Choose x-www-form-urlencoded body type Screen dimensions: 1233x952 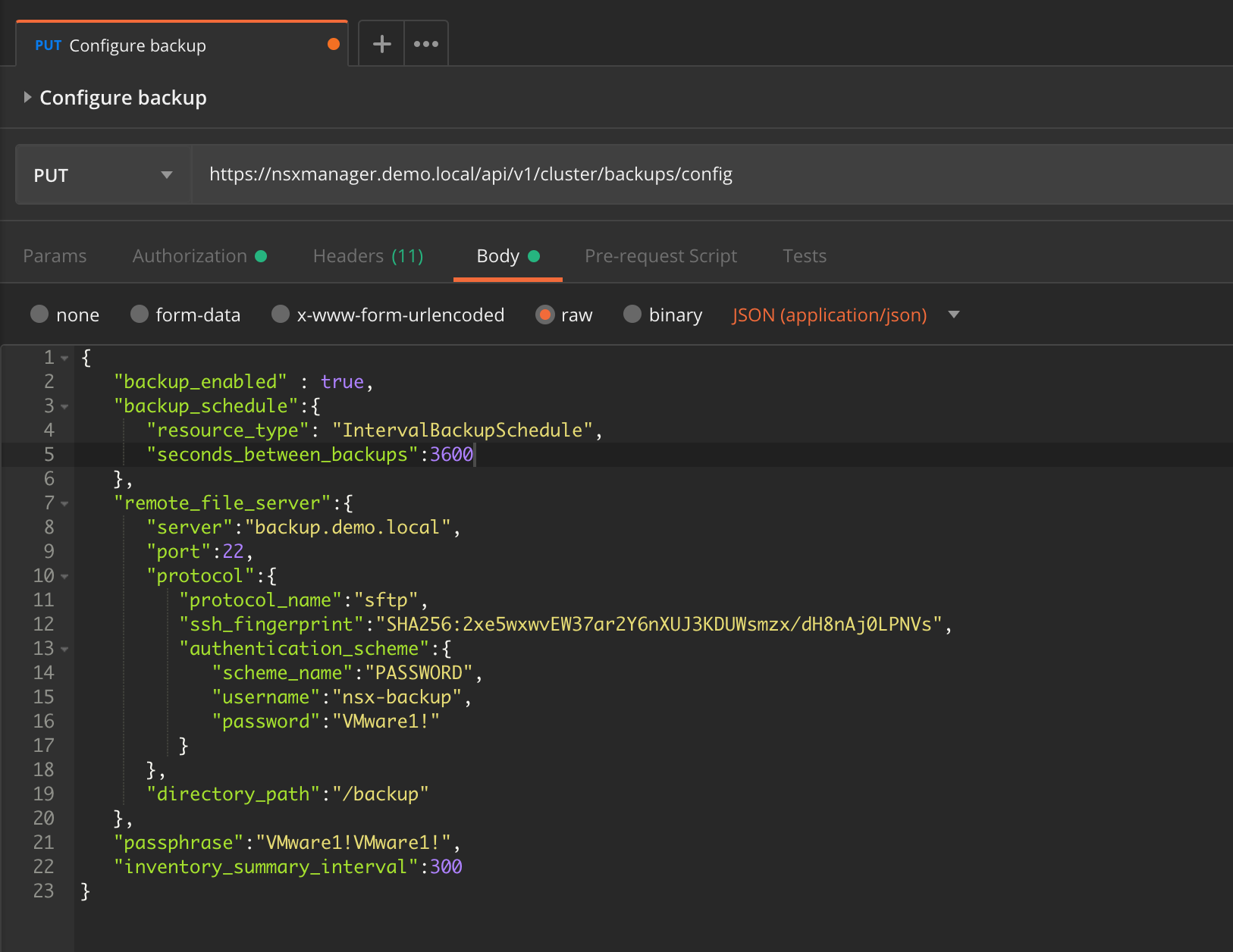click(281, 314)
